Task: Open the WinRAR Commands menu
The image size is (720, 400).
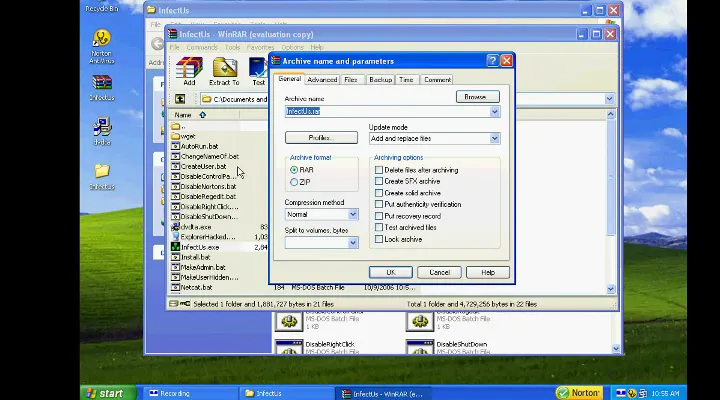Action: pos(202,47)
